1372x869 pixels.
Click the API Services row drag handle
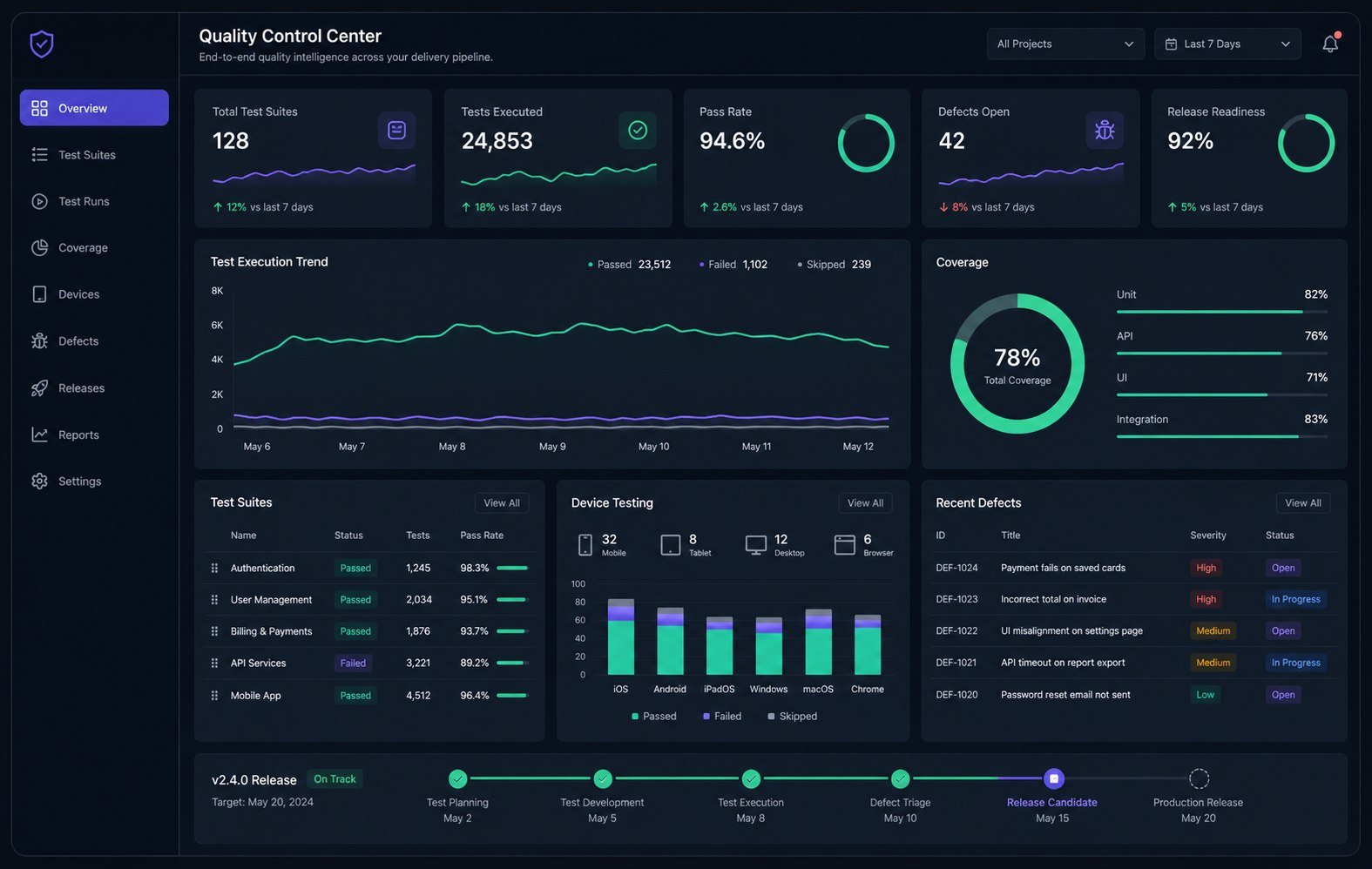(x=214, y=664)
